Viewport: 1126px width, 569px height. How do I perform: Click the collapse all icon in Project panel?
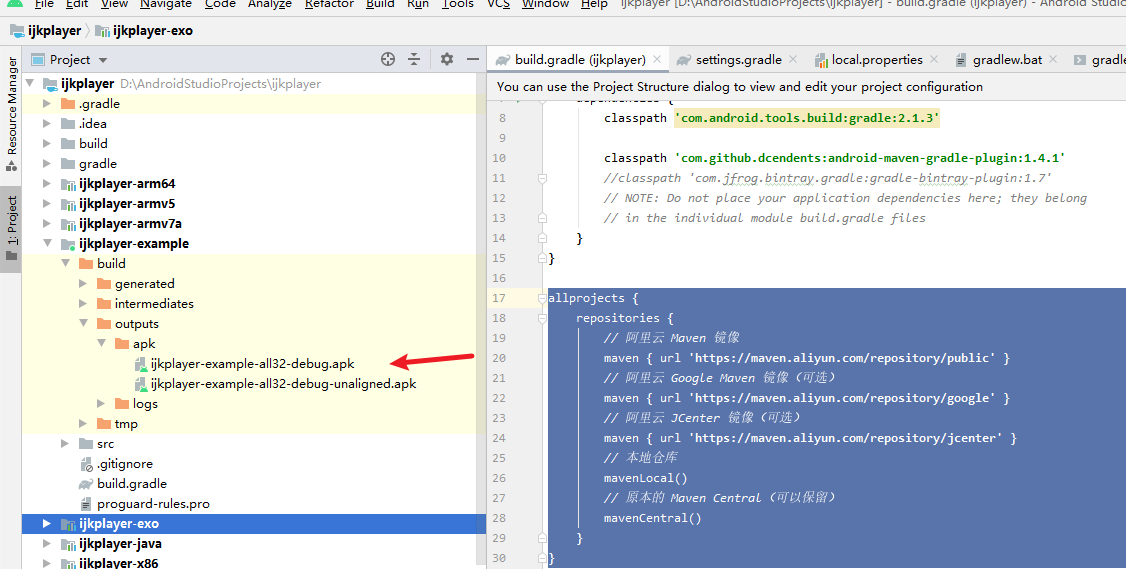pos(414,60)
